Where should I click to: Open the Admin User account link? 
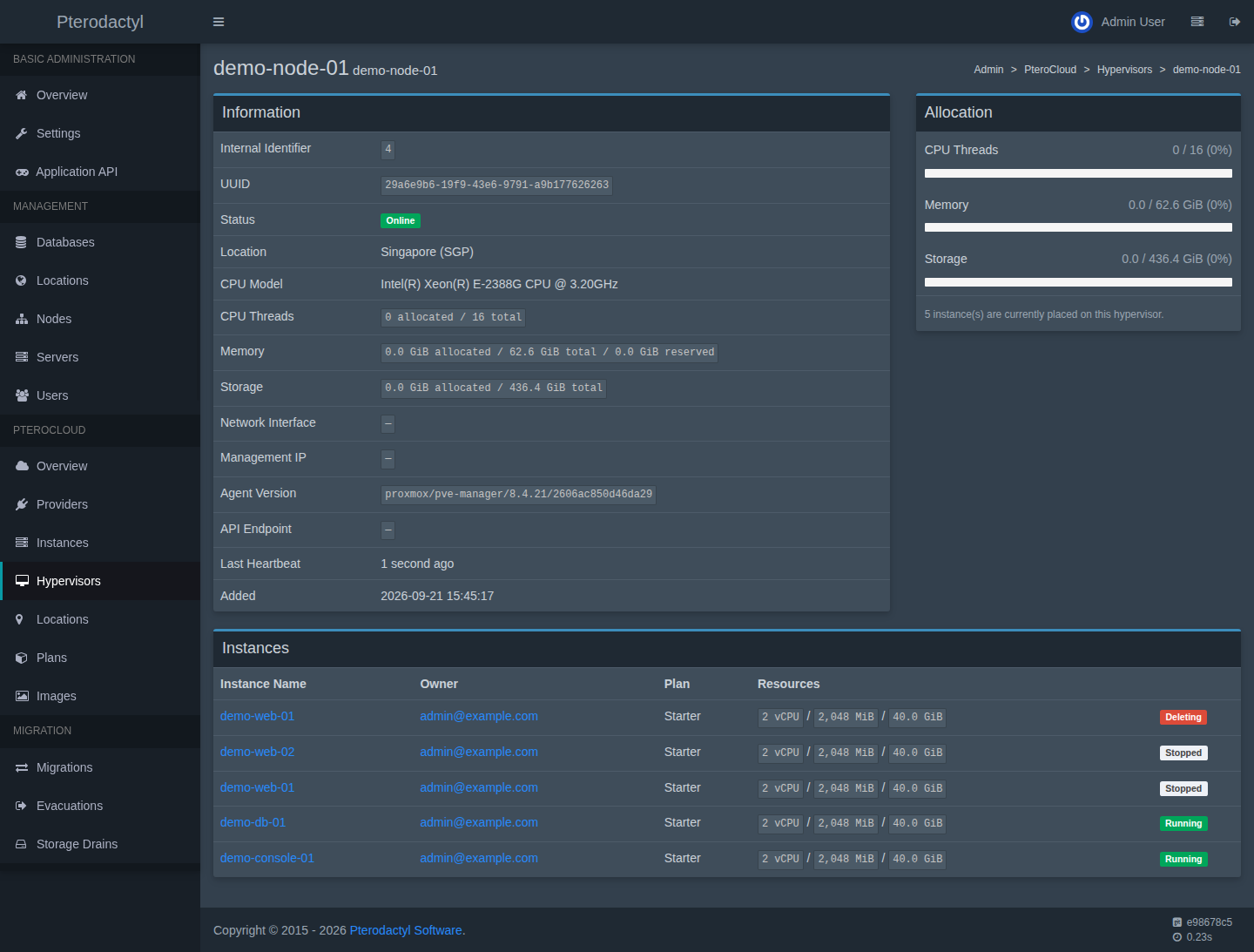pyautogui.click(x=1118, y=22)
